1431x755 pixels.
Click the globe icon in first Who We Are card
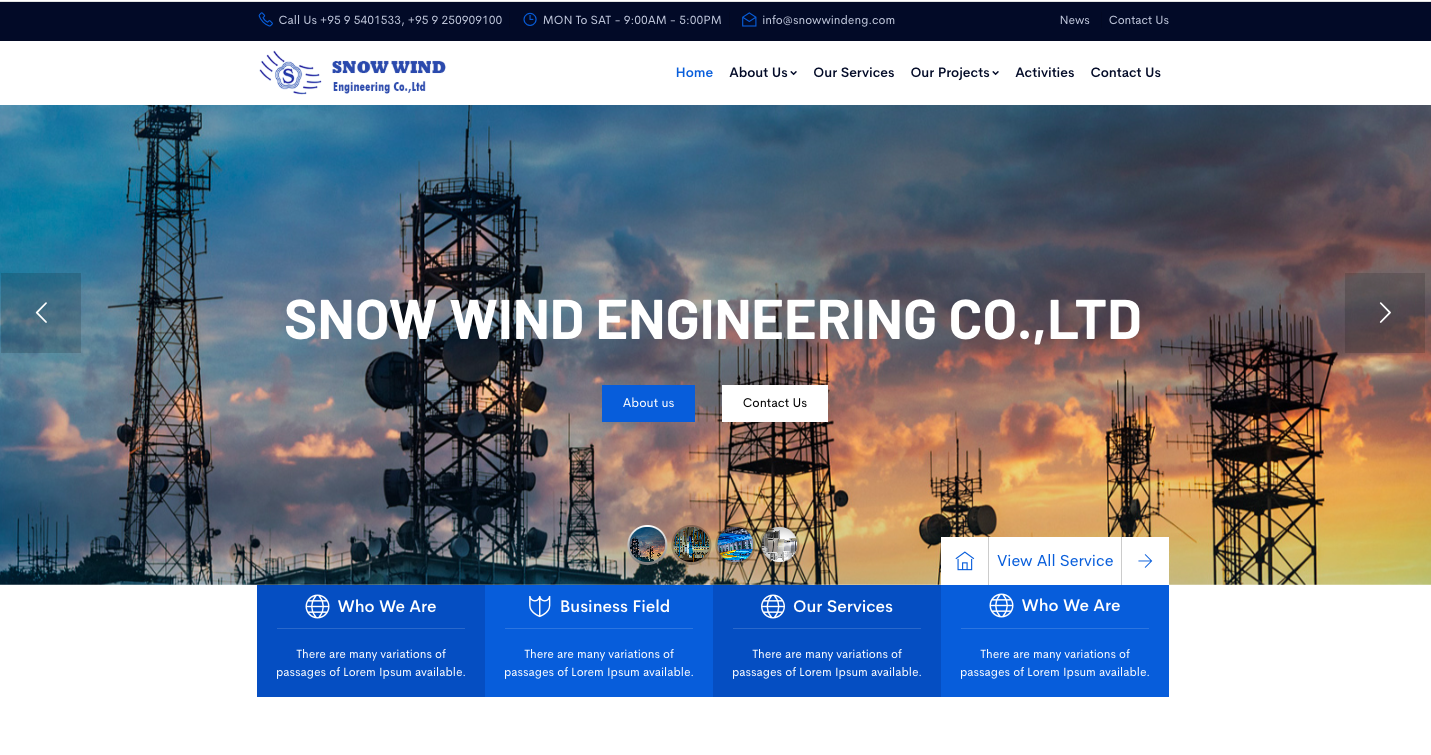pyautogui.click(x=317, y=606)
